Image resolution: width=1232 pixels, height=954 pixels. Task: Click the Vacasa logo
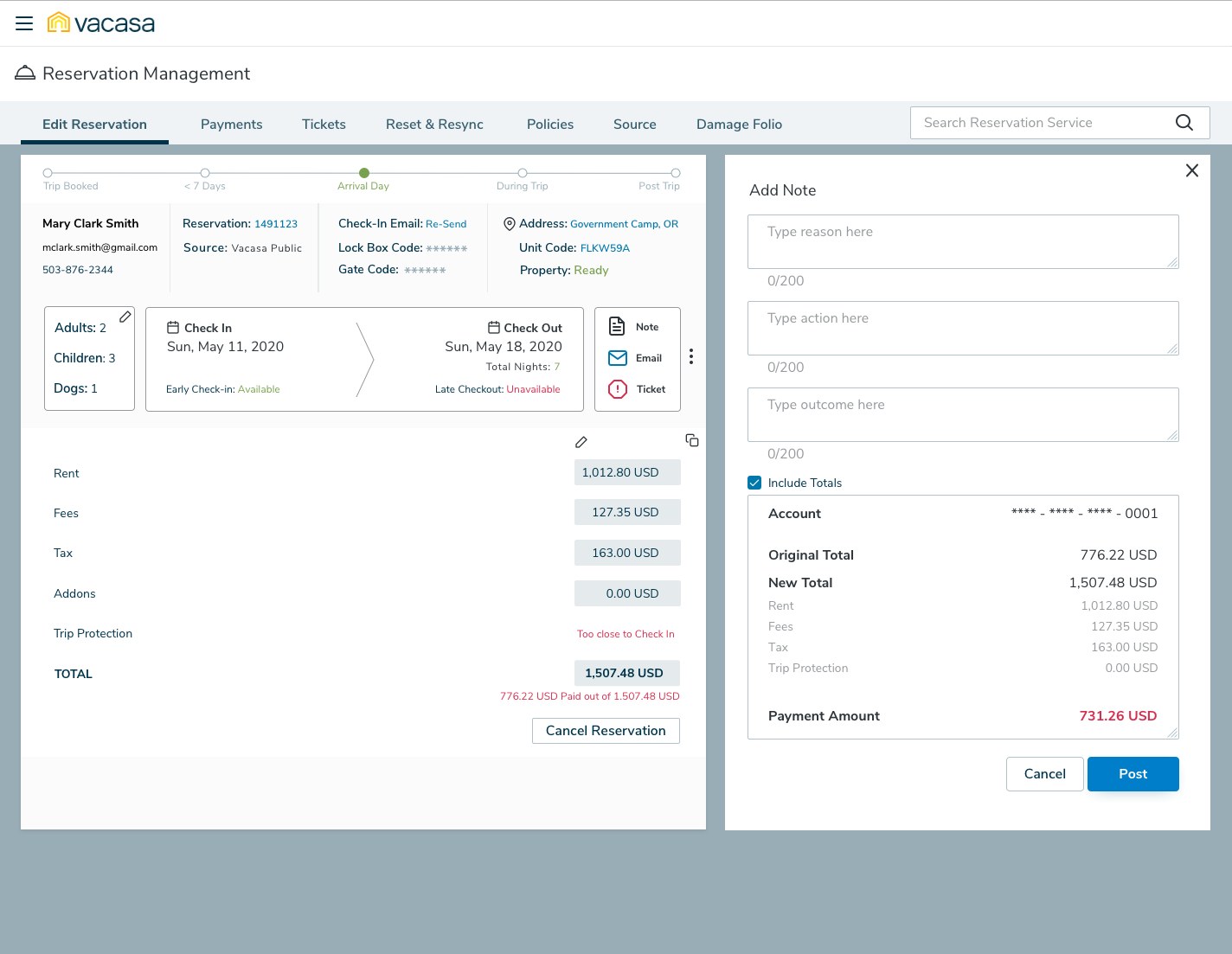click(101, 23)
